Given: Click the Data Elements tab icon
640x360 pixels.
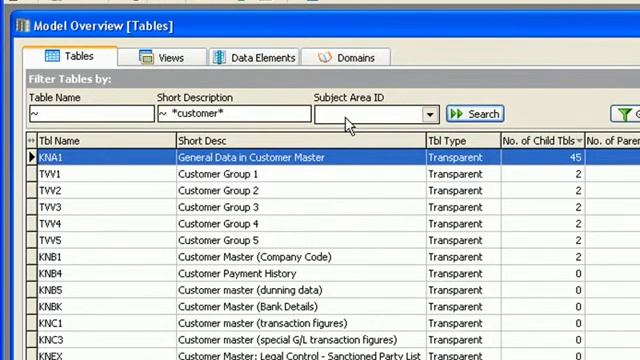Looking at the screenshot, I should (219, 58).
